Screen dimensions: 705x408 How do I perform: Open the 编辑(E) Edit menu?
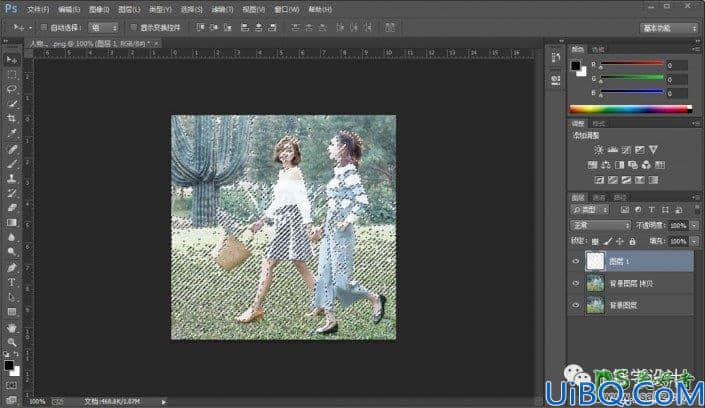[69, 9]
